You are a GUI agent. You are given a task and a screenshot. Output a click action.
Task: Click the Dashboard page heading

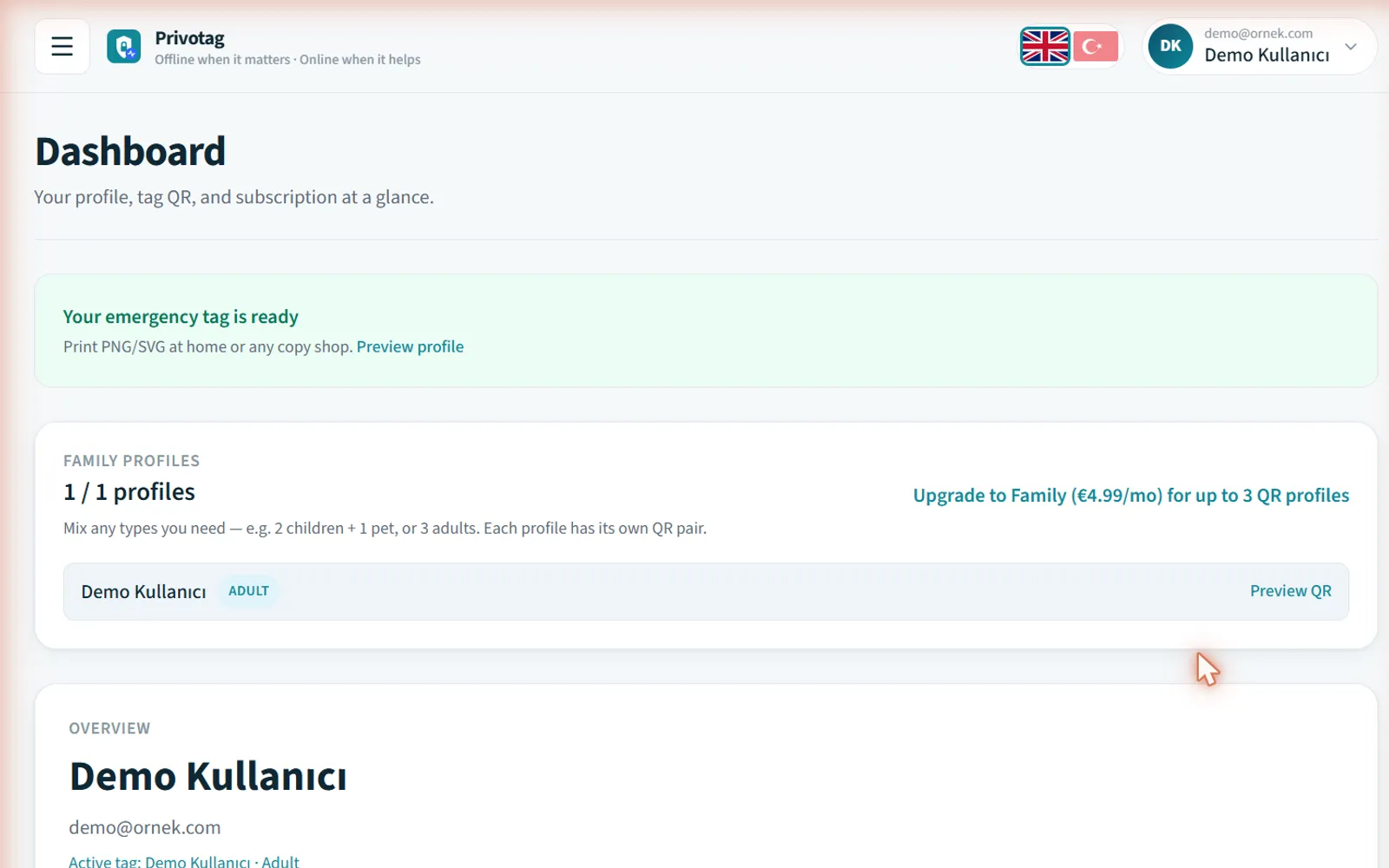point(130,151)
